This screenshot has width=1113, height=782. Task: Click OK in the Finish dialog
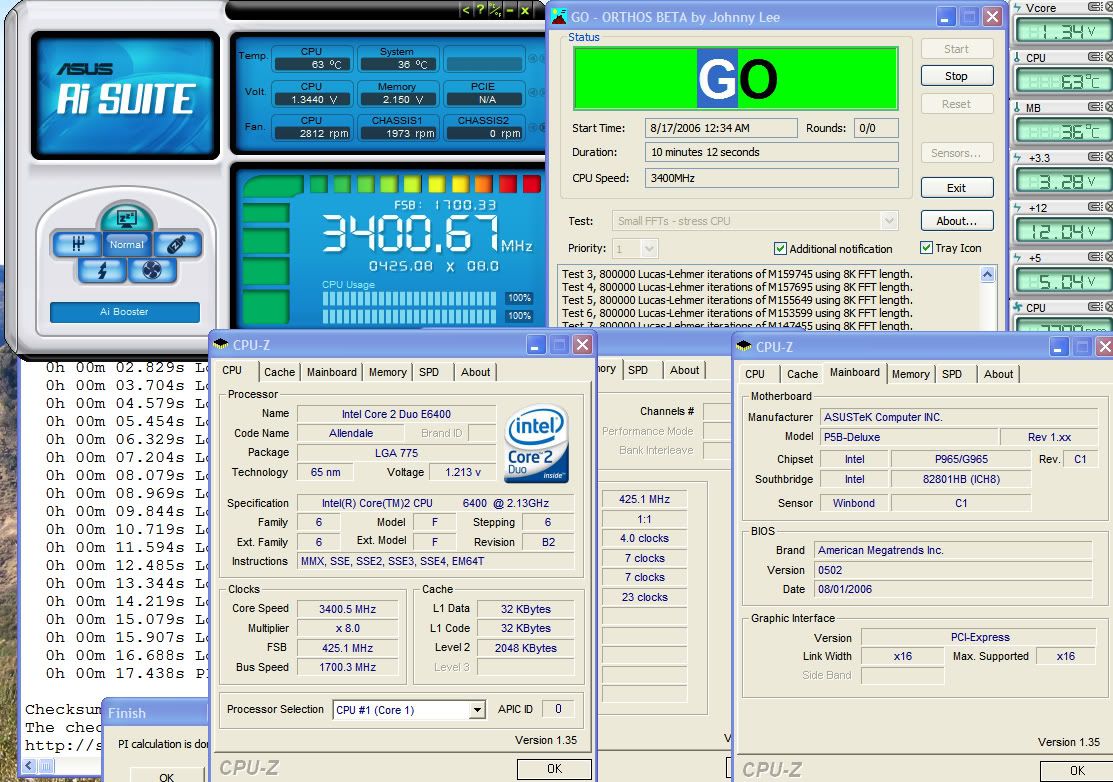166,776
